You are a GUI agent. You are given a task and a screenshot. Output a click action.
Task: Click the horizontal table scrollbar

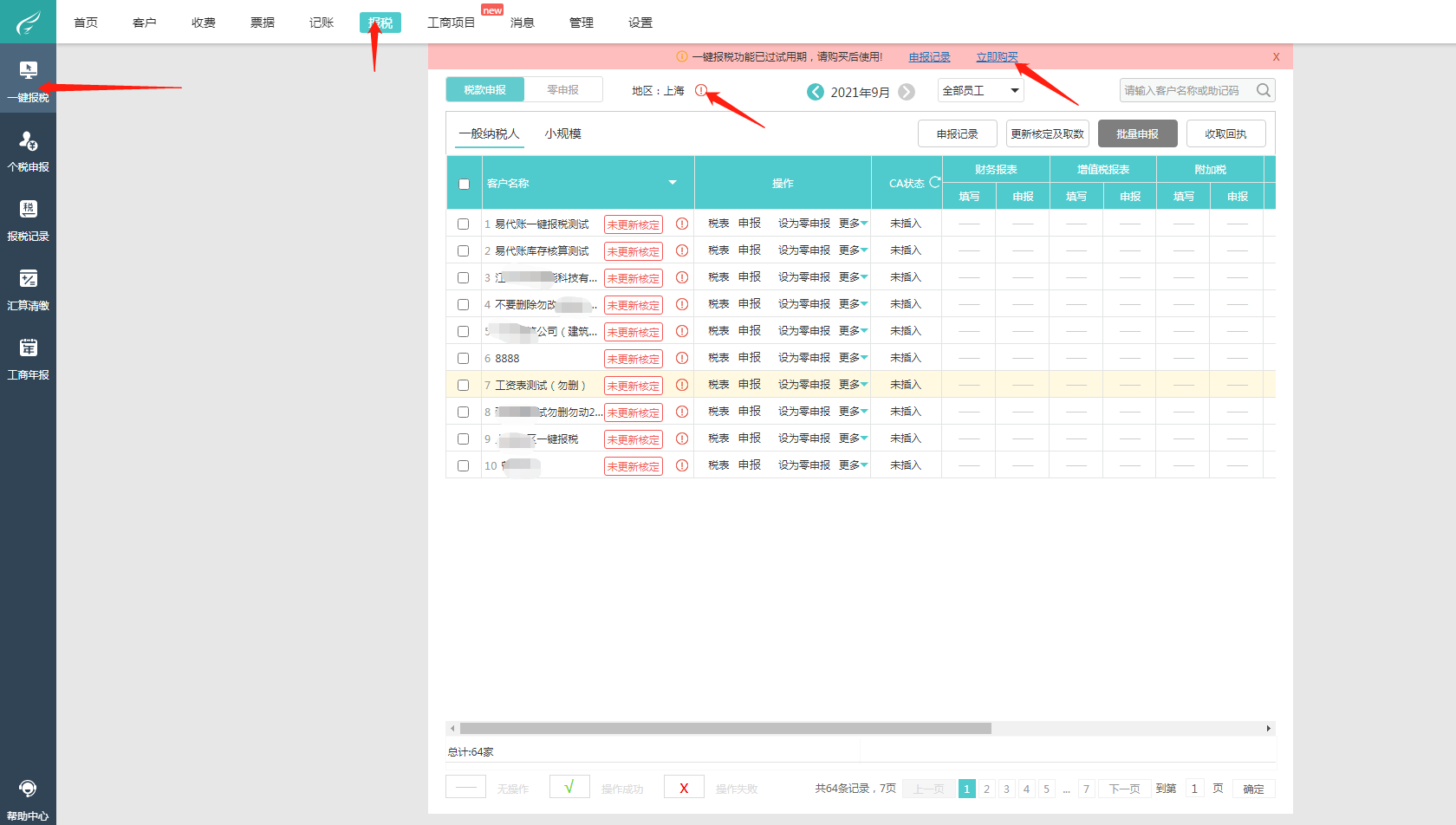tap(725, 729)
